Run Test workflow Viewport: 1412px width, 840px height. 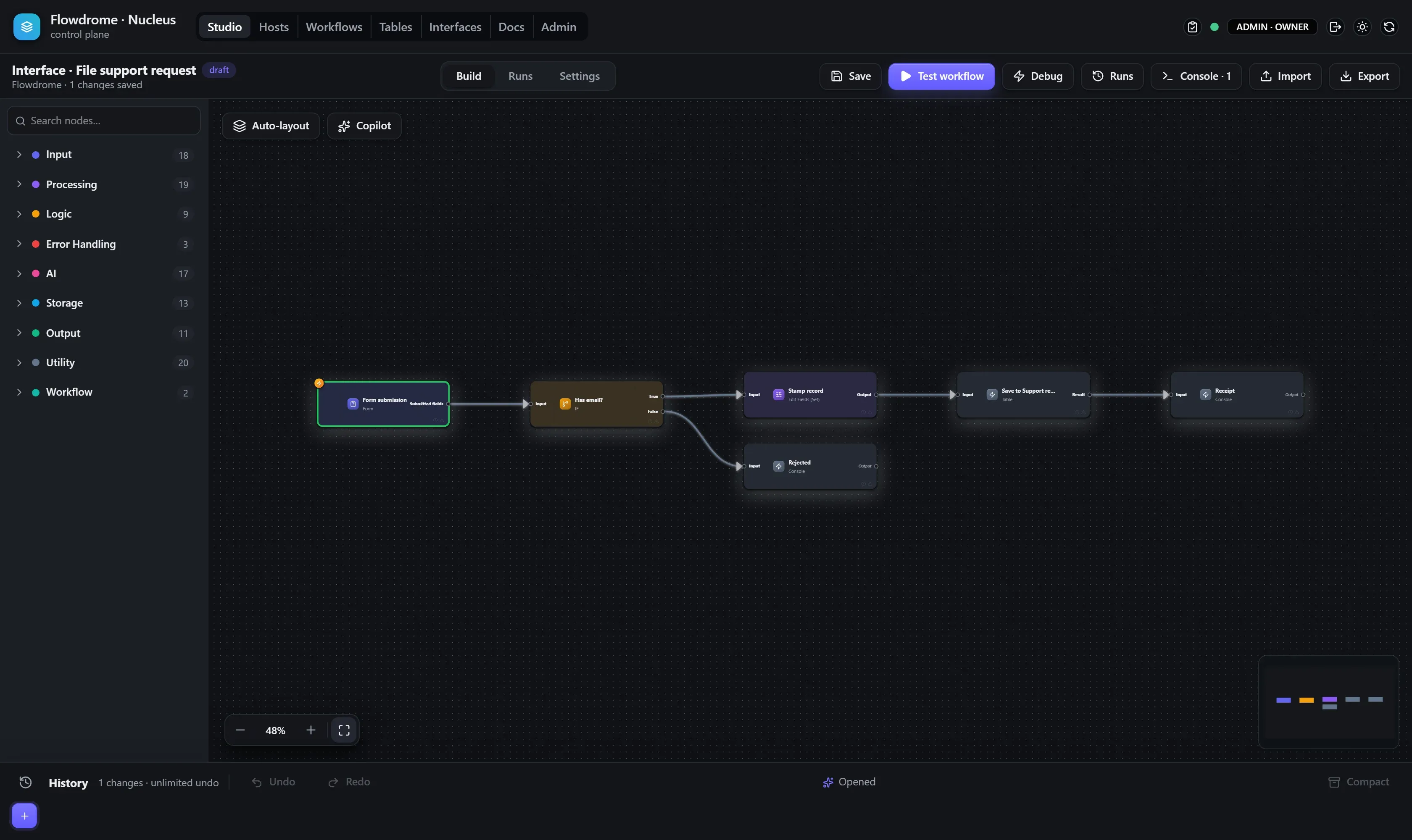[x=941, y=76]
